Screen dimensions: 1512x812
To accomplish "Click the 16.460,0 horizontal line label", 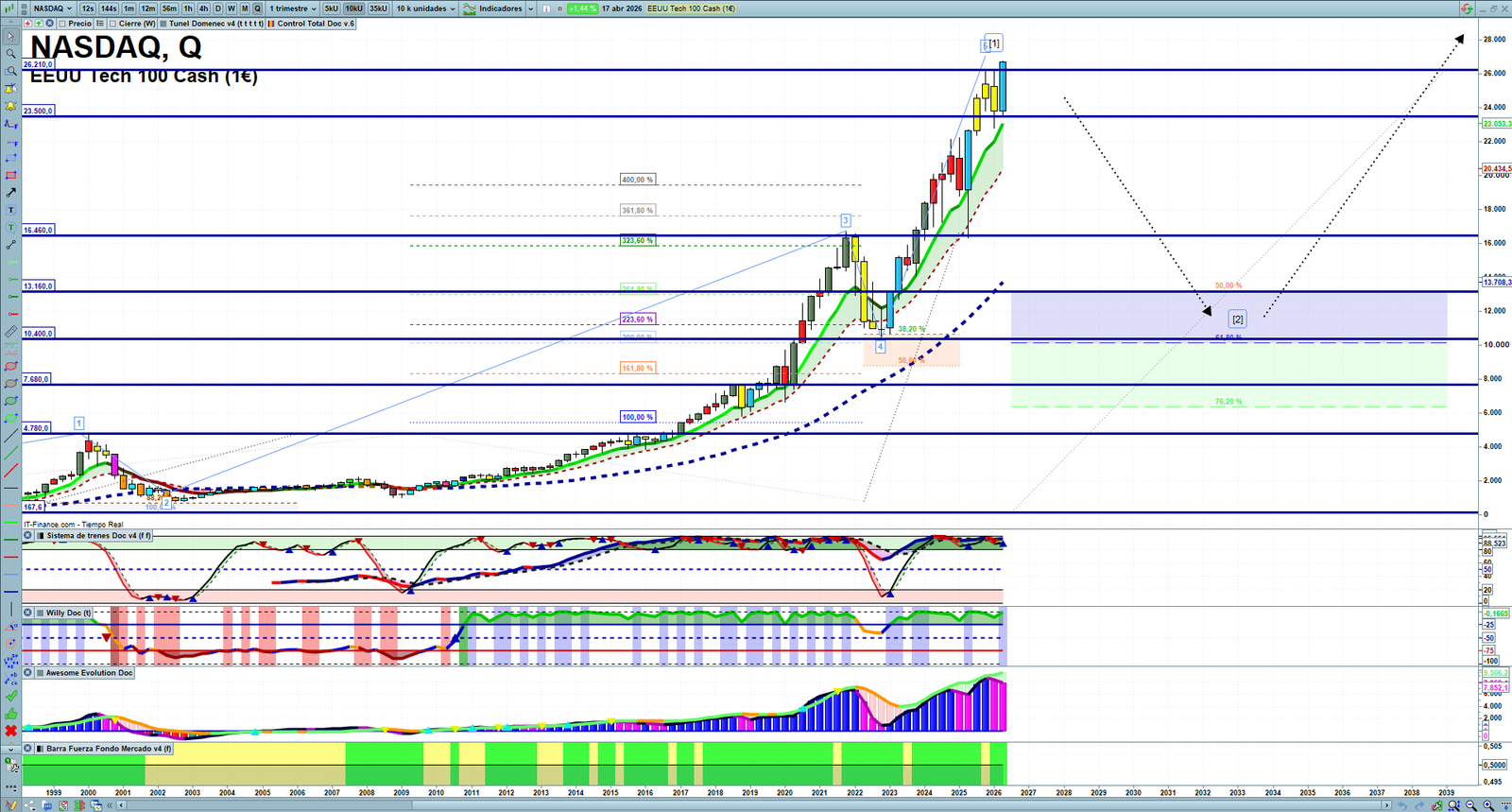I will coord(39,230).
